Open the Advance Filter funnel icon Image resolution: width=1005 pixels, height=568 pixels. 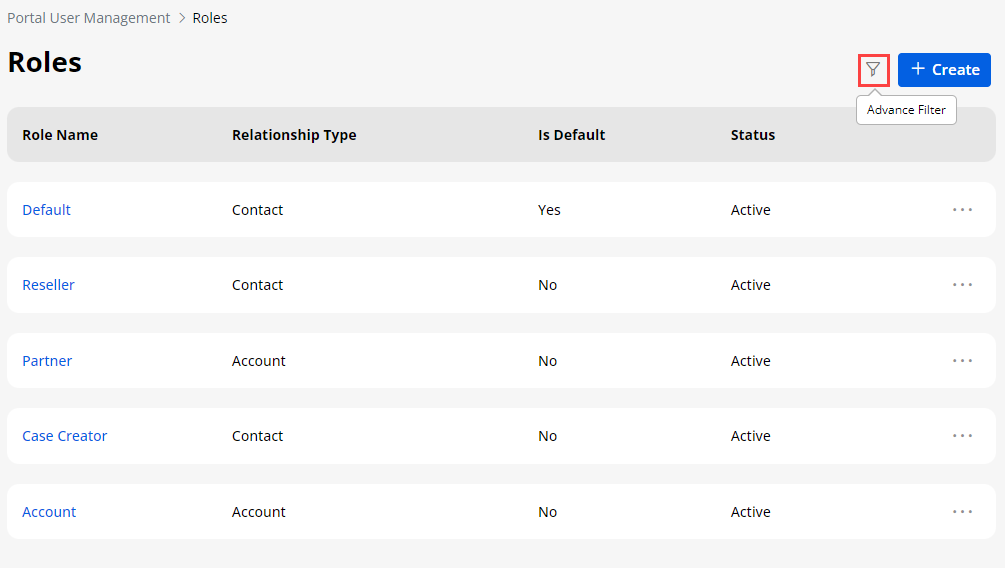pyautogui.click(x=873, y=70)
